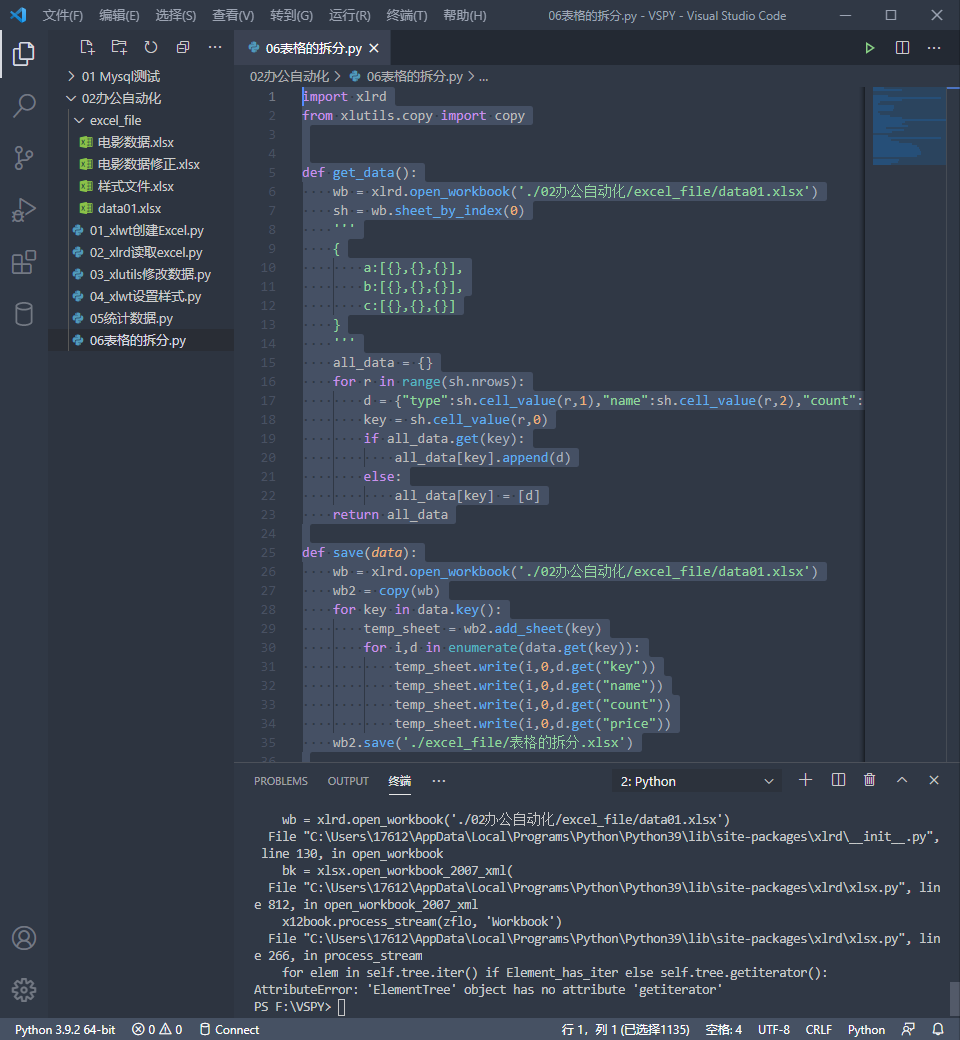Create a new terminal with plus icon
This screenshot has height=1040, width=960.
pos(805,780)
